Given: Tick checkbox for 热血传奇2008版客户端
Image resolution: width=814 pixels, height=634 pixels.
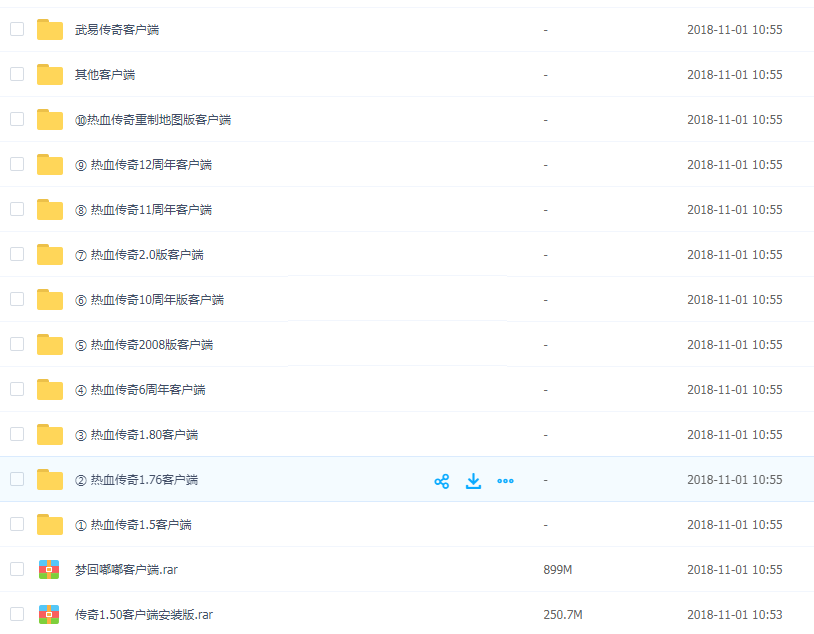Looking at the screenshot, I should point(17,344).
